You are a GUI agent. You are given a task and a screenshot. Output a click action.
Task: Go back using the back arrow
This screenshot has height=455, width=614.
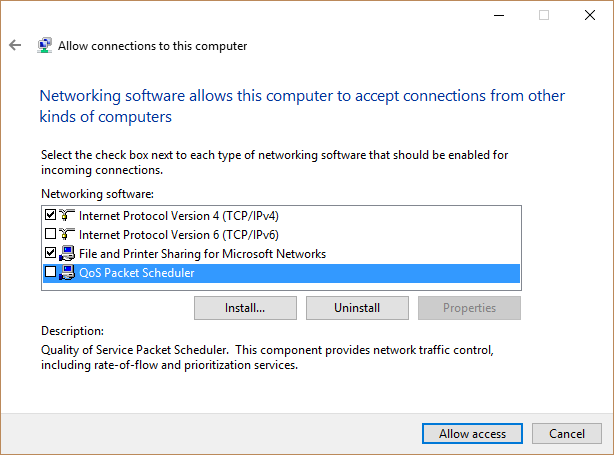(x=15, y=45)
